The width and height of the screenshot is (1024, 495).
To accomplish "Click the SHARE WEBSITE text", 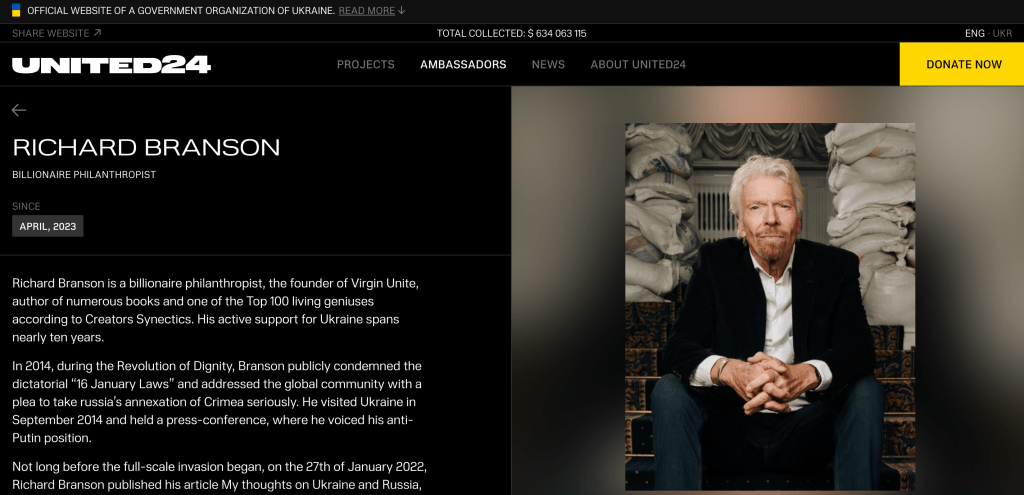I will tap(50, 33).
